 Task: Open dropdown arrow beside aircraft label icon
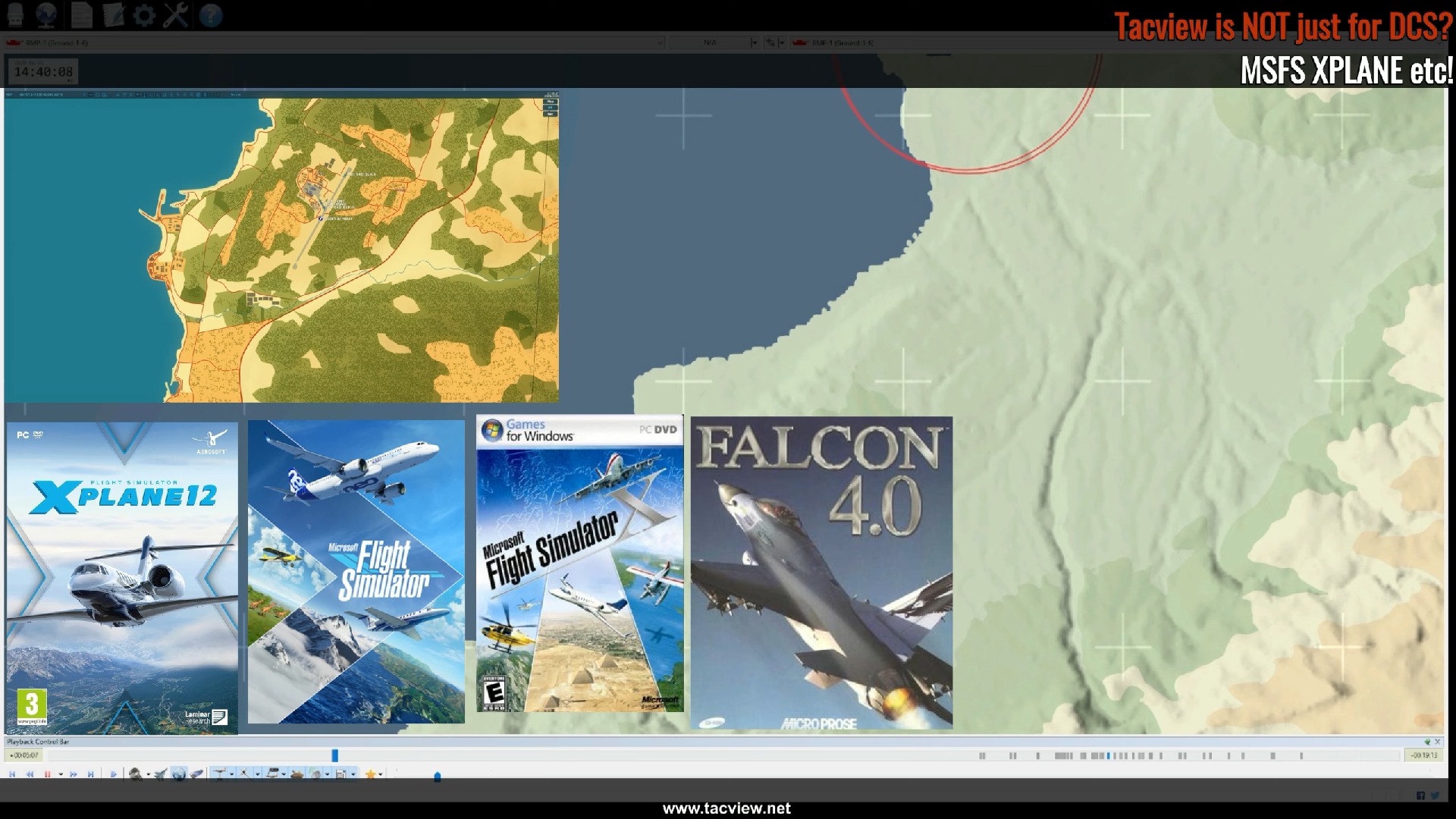[x=231, y=774]
